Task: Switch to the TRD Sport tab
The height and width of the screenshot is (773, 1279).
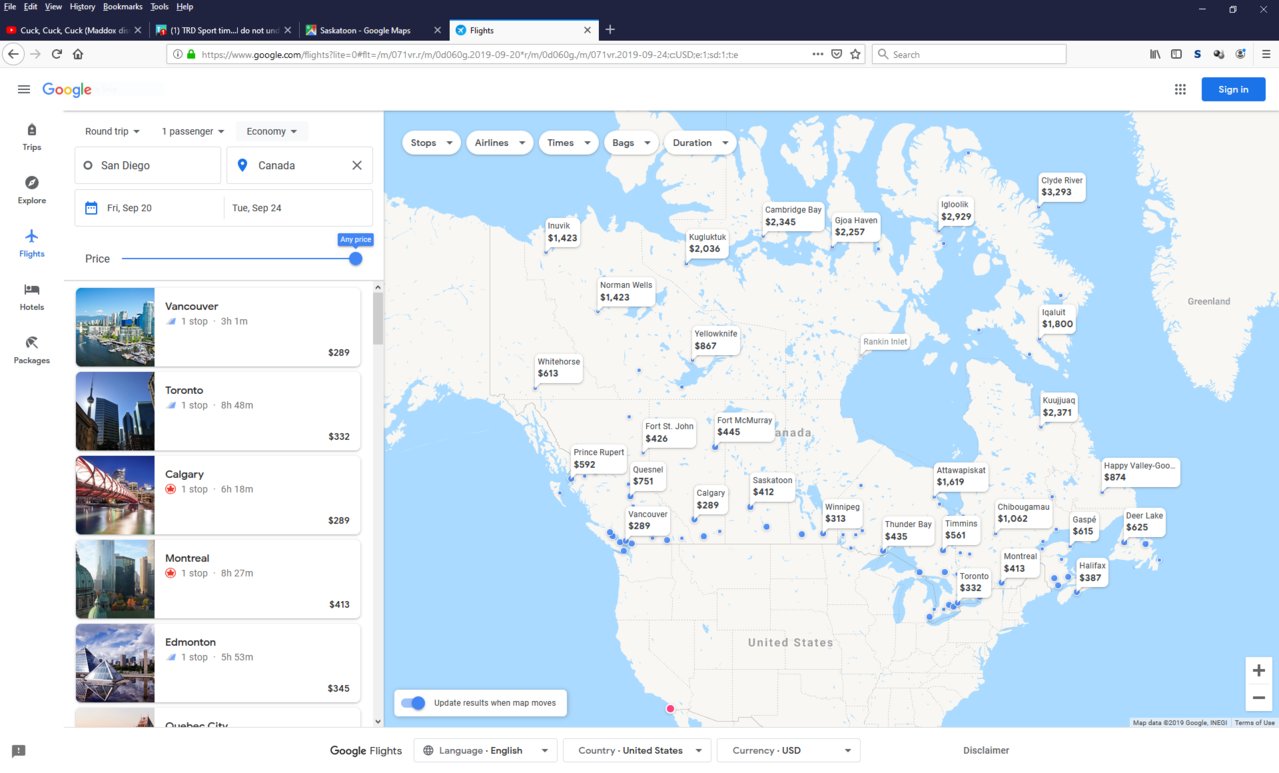Action: pos(223,30)
